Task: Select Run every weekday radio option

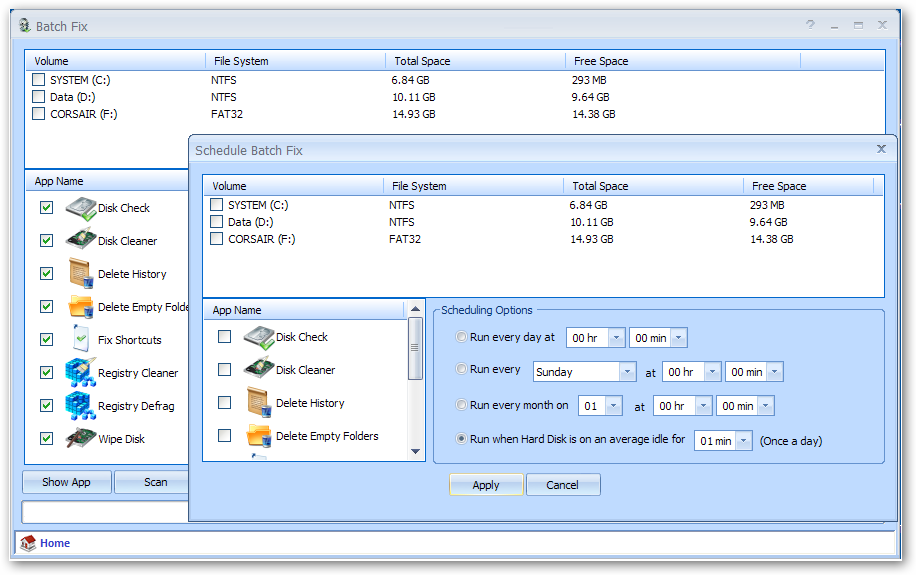Action: click(x=461, y=369)
